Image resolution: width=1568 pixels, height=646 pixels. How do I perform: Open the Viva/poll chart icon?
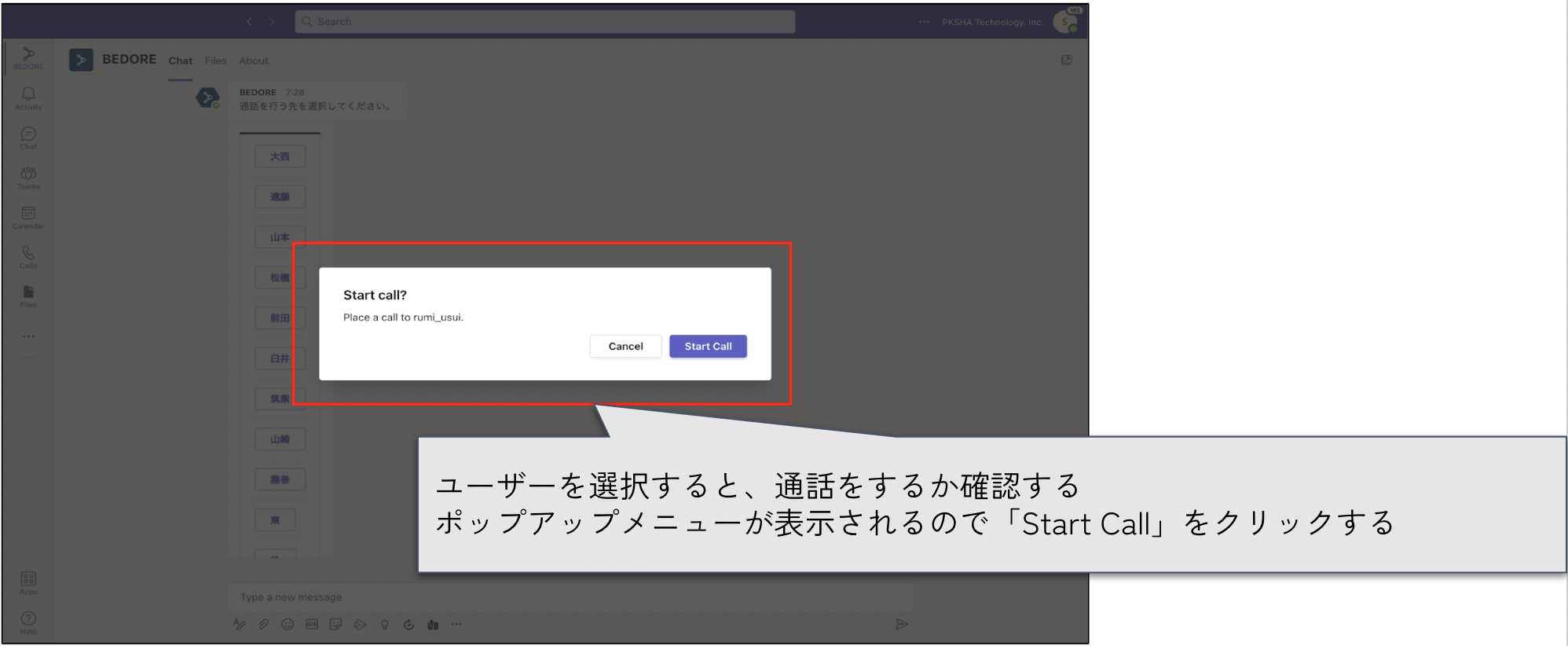click(x=433, y=625)
